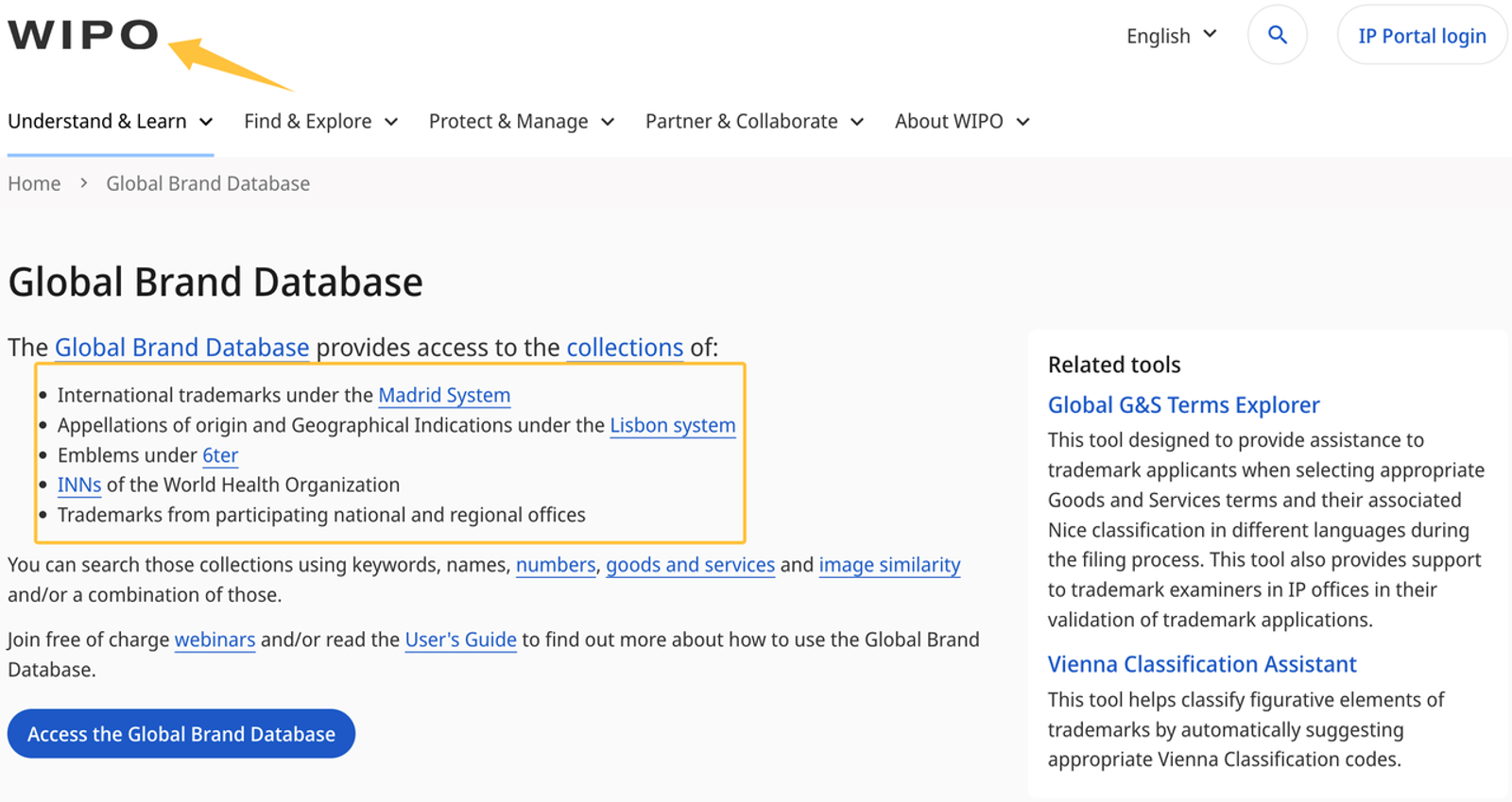Open the Protect & Manage menu
Screen dimensions: 1512x802
coord(522,121)
